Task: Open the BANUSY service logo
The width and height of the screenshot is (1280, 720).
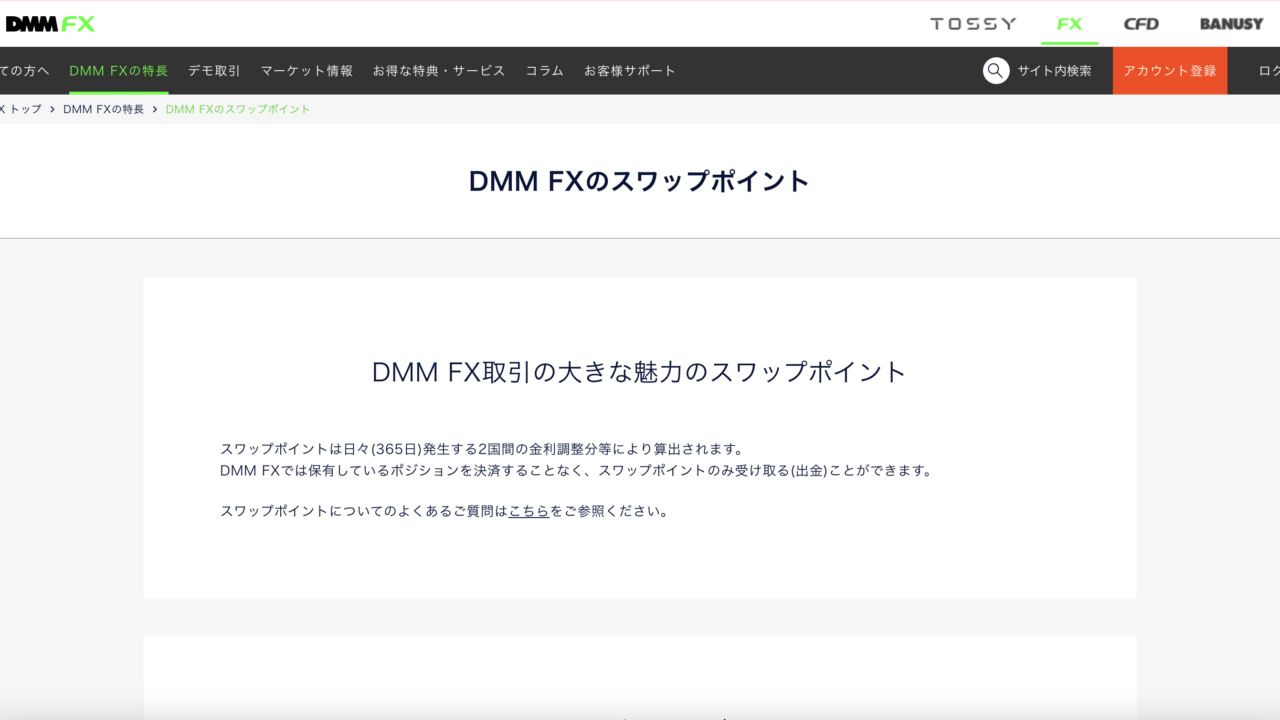Action: [1231, 24]
